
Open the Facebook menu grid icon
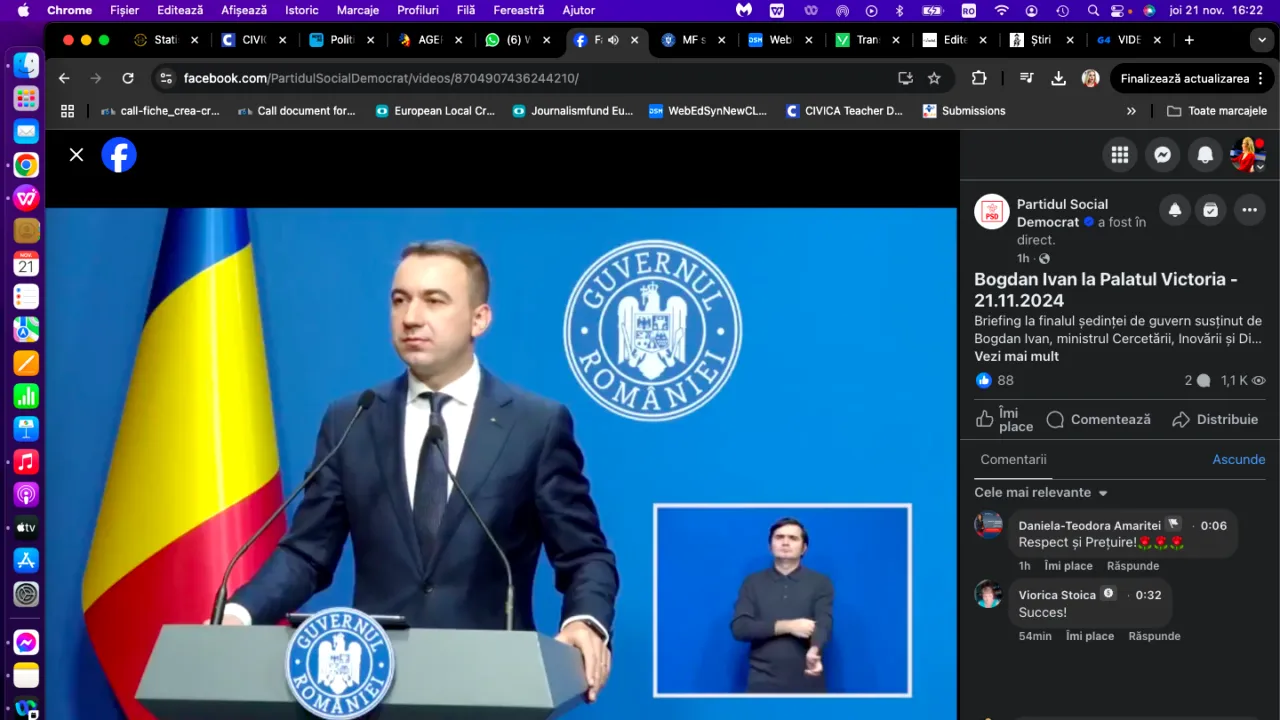(1119, 155)
